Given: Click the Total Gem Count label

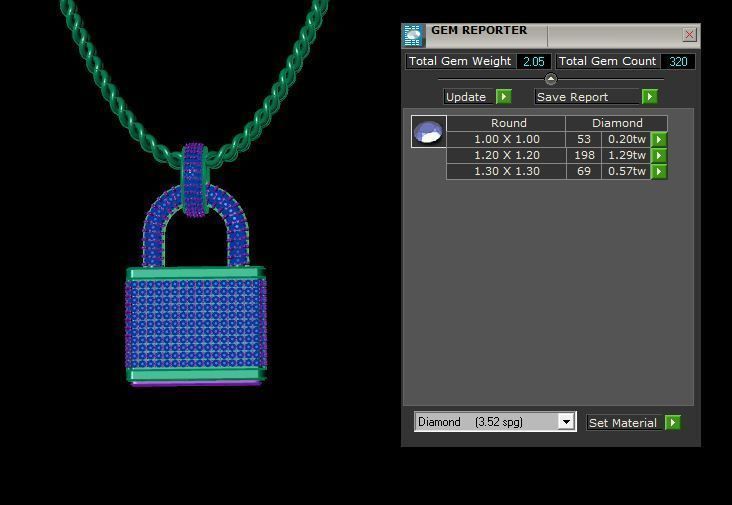Looking at the screenshot, I should (607, 61).
